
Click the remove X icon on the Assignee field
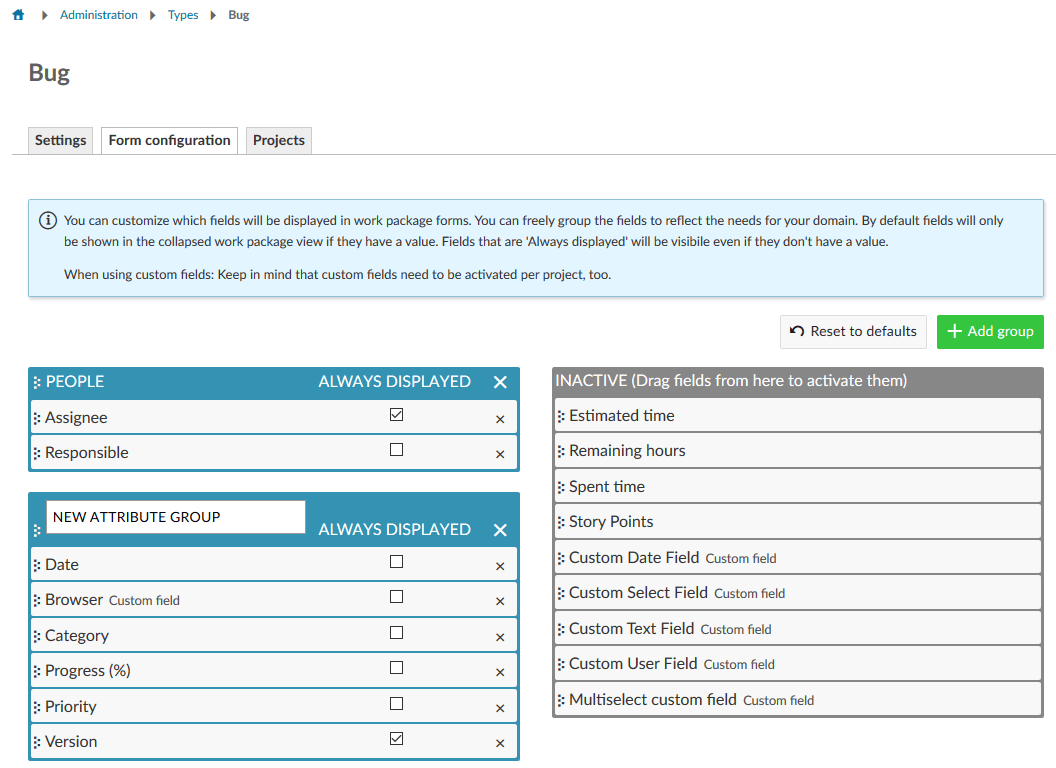[x=499, y=418]
